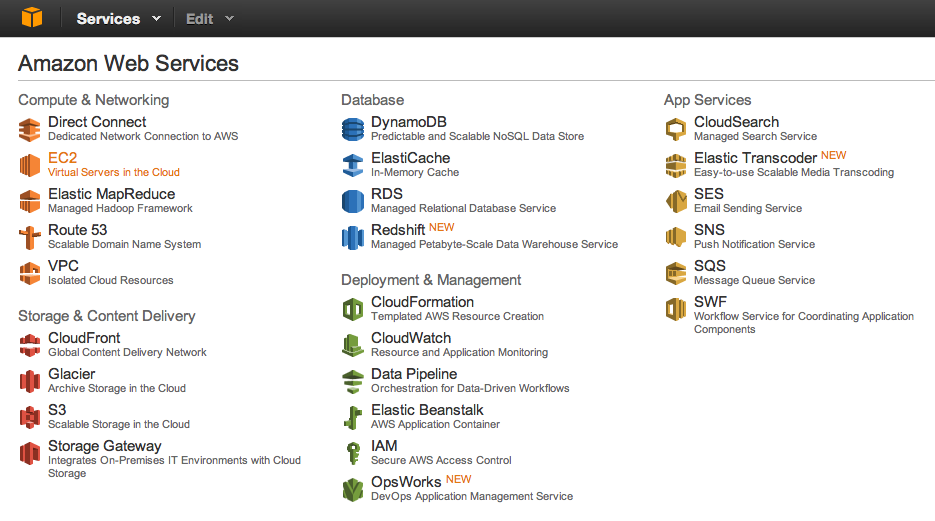Viewport: 935px width, 521px height.
Task: Click the SQS message queue icon
Action: tap(676, 273)
